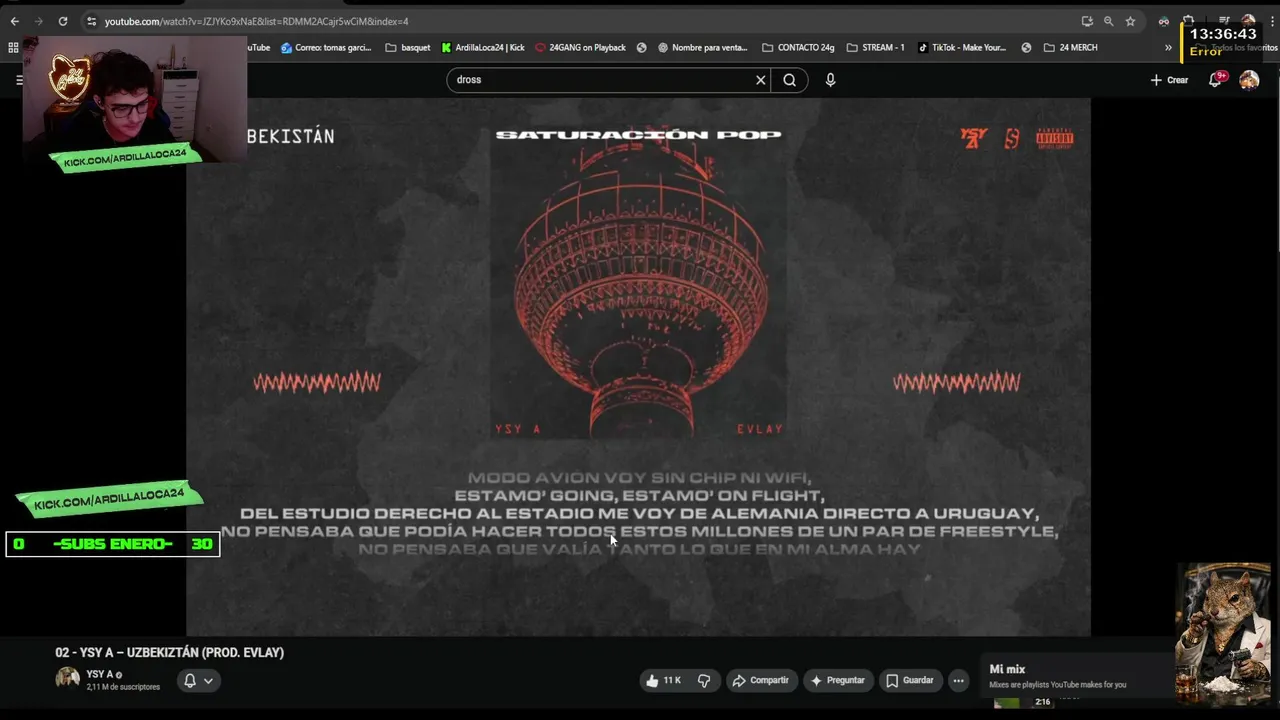This screenshot has height=720, width=1280.
Task: Select the YouTube URL in the address bar
Action: (x=256, y=21)
